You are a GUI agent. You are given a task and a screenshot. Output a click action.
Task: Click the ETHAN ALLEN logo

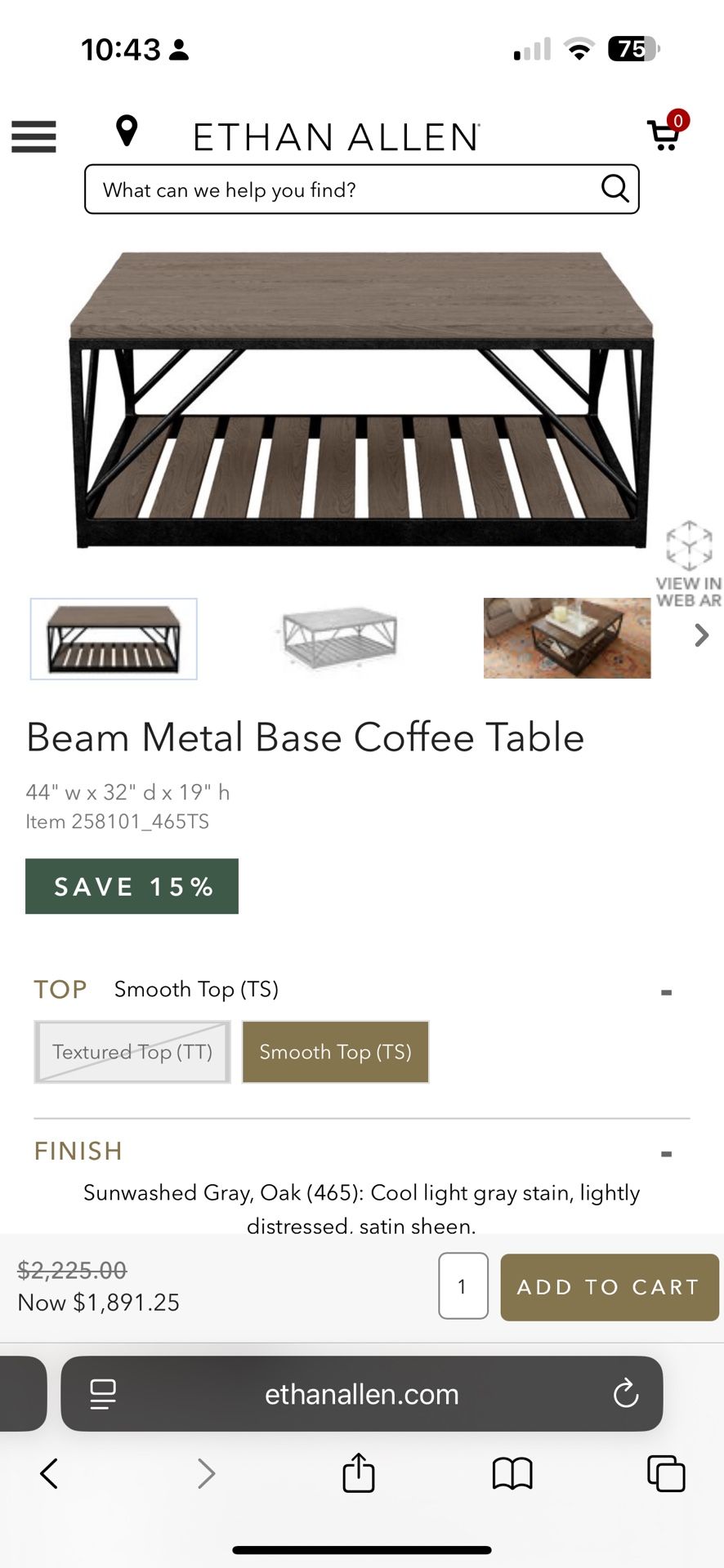[336, 135]
